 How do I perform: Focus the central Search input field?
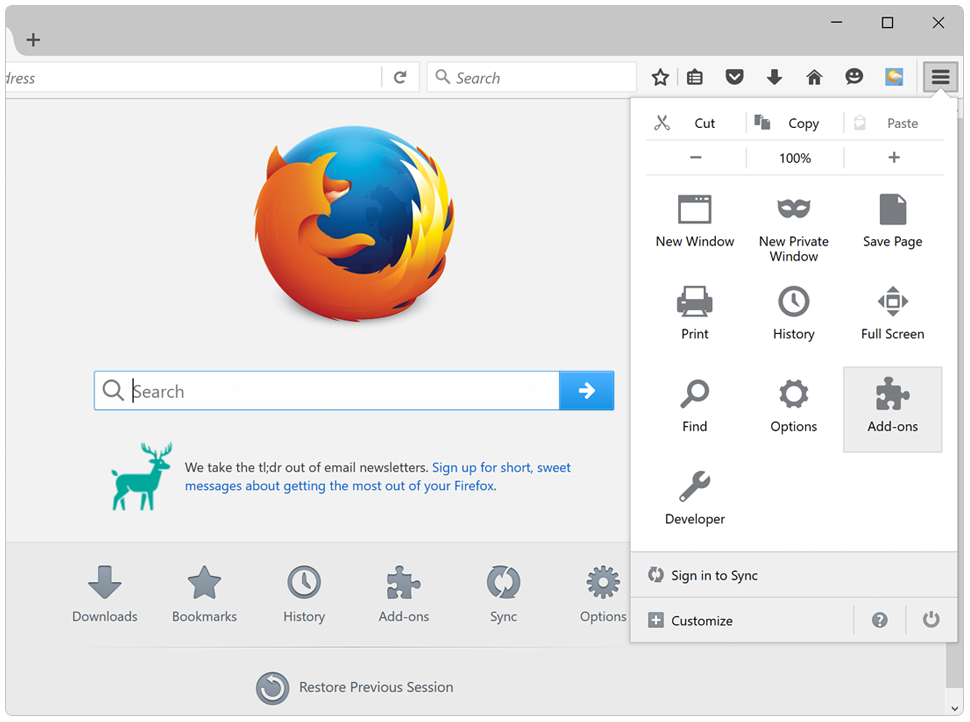pos(340,391)
